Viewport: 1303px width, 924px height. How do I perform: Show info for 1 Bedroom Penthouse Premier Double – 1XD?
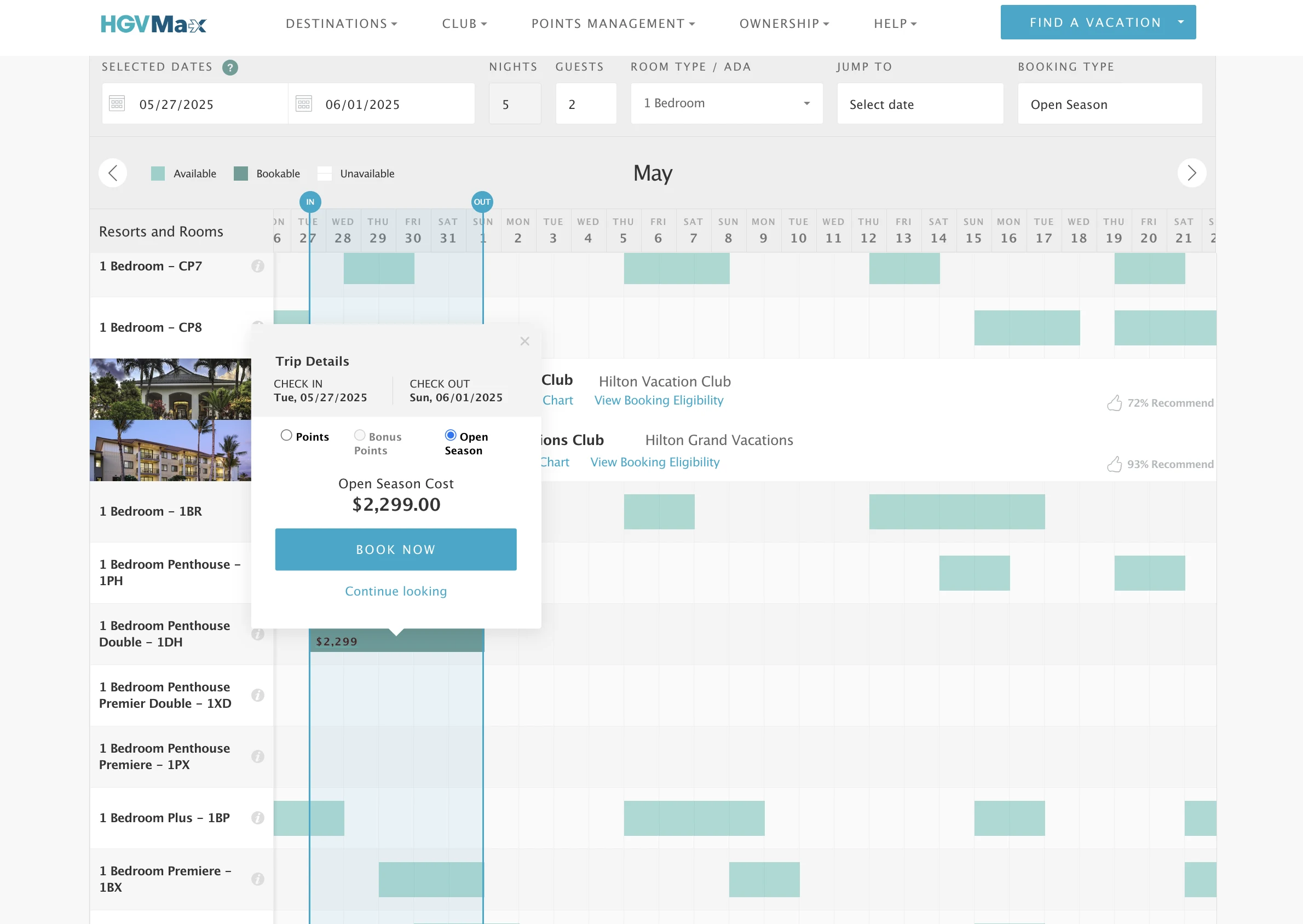[257, 695]
